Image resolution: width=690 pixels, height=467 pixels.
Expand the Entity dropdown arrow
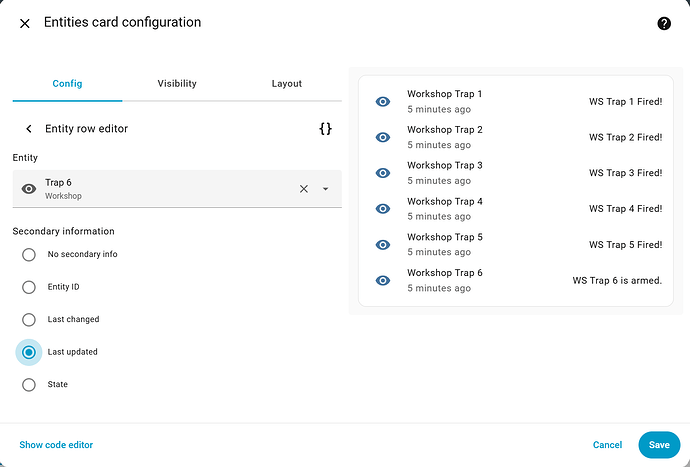tap(326, 189)
